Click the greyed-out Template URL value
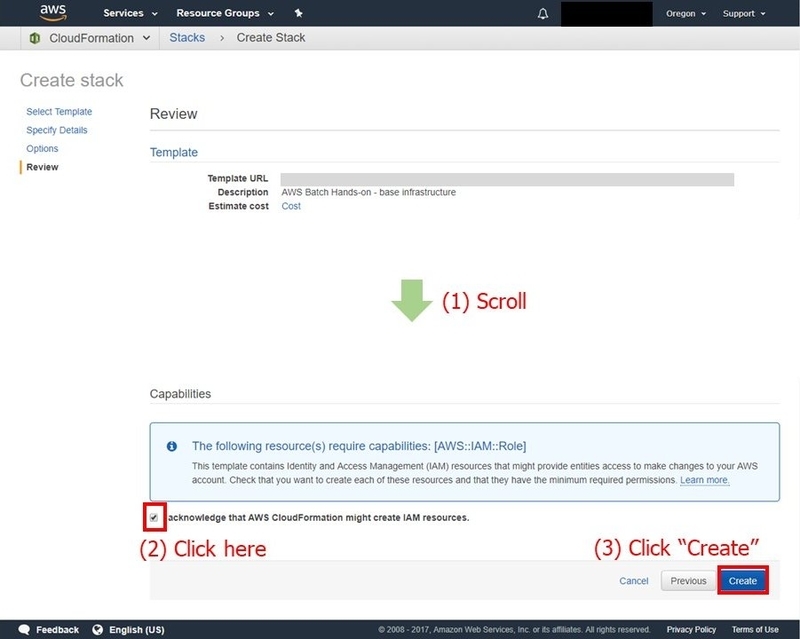Screen dimensions: 800x639 coord(507,179)
